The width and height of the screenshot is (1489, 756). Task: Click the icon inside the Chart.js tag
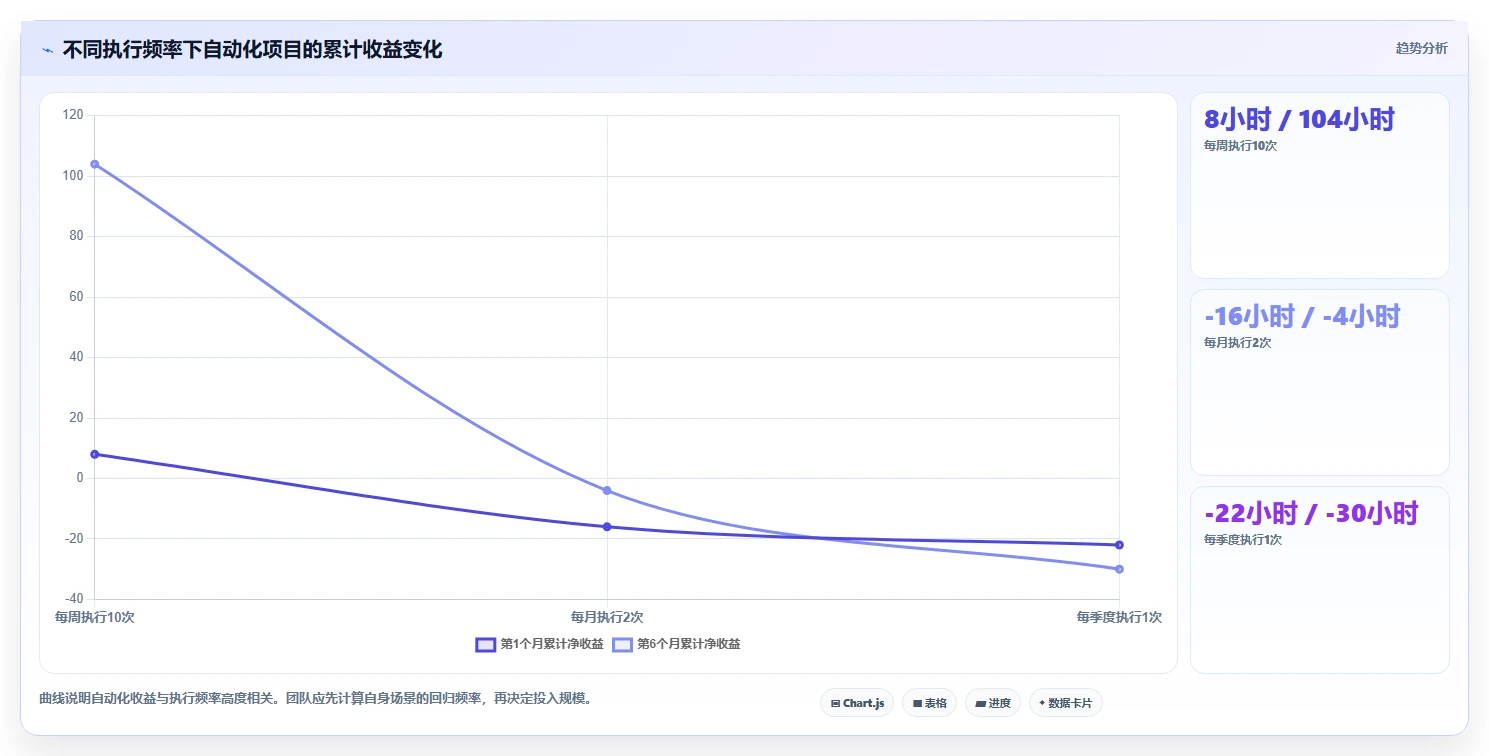click(835, 704)
